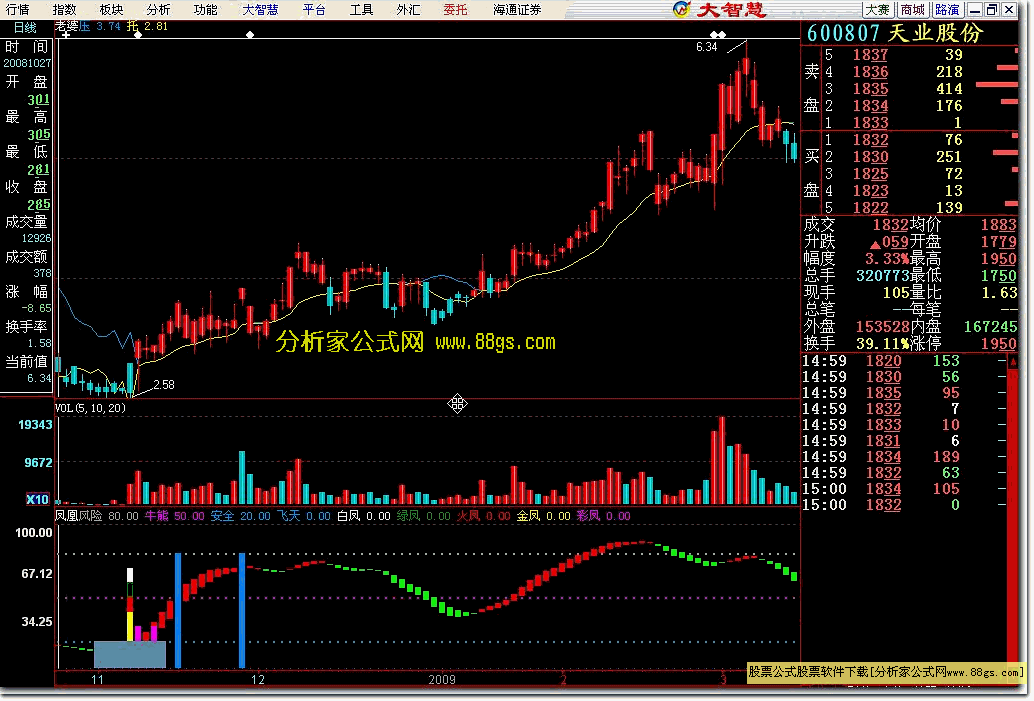Open the 工具 menu
The image size is (1034, 701).
pos(361,9)
